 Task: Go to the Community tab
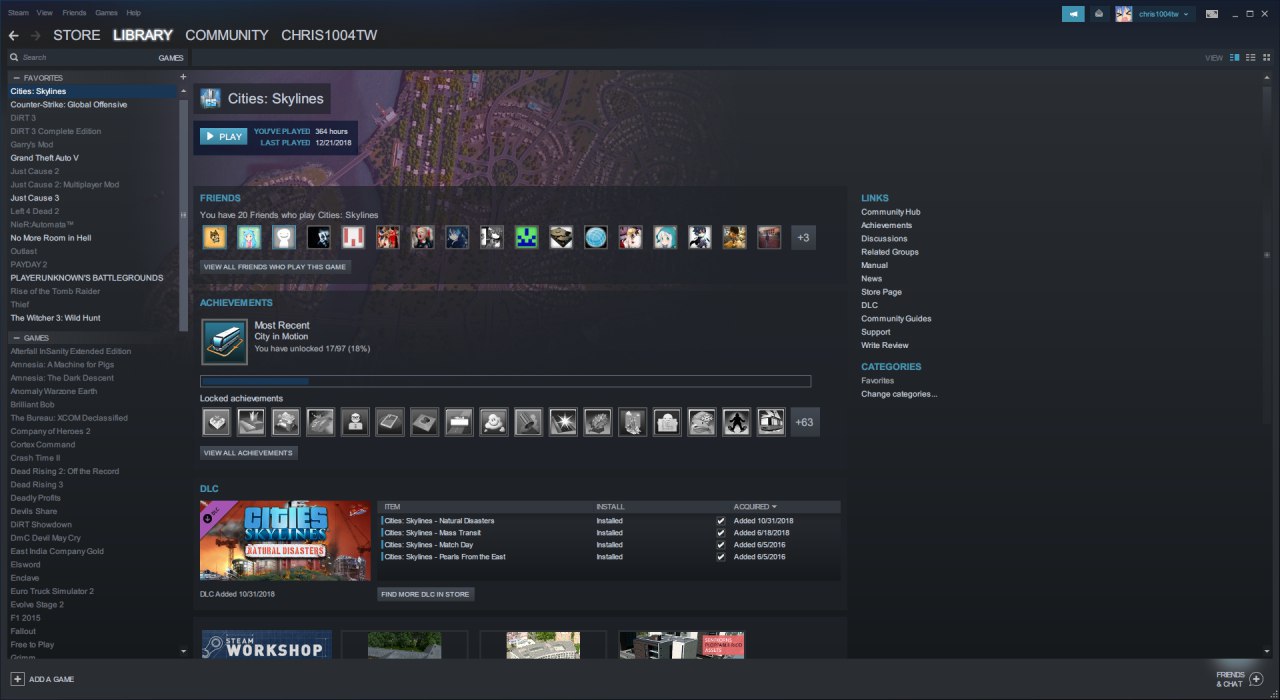point(227,35)
